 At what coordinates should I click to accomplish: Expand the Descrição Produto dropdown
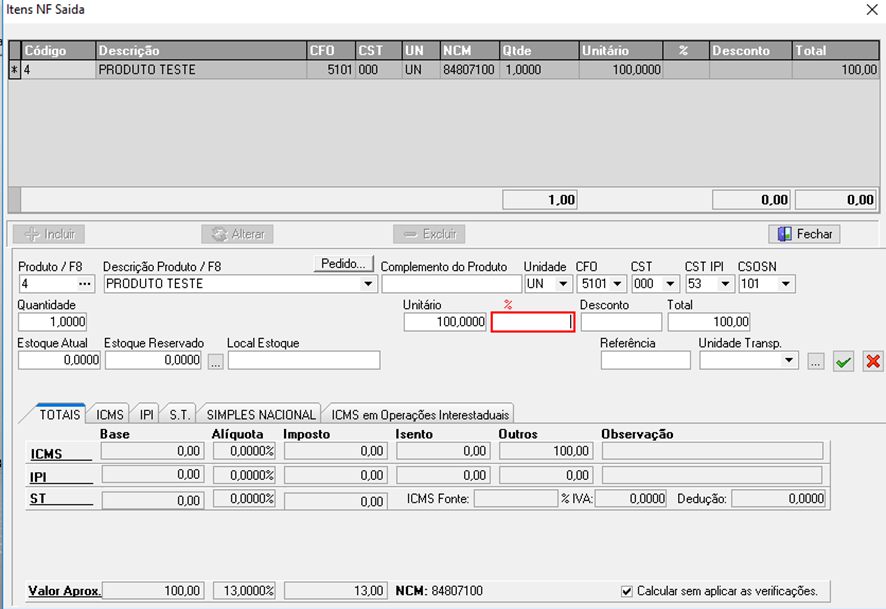(368, 284)
